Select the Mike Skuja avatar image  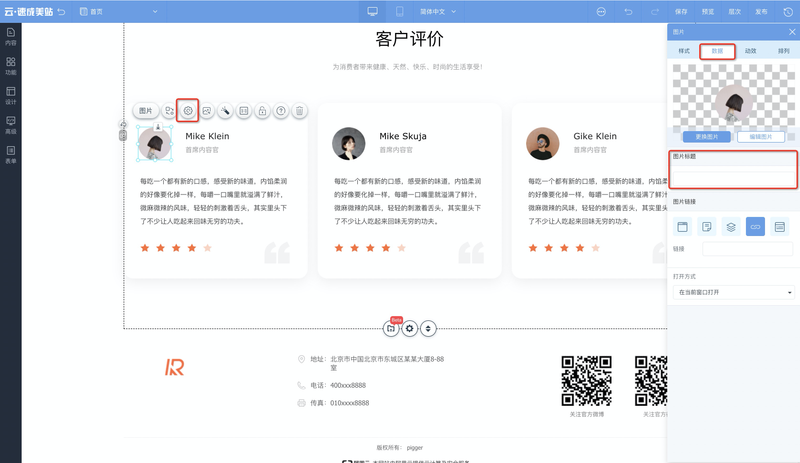click(x=348, y=143)
